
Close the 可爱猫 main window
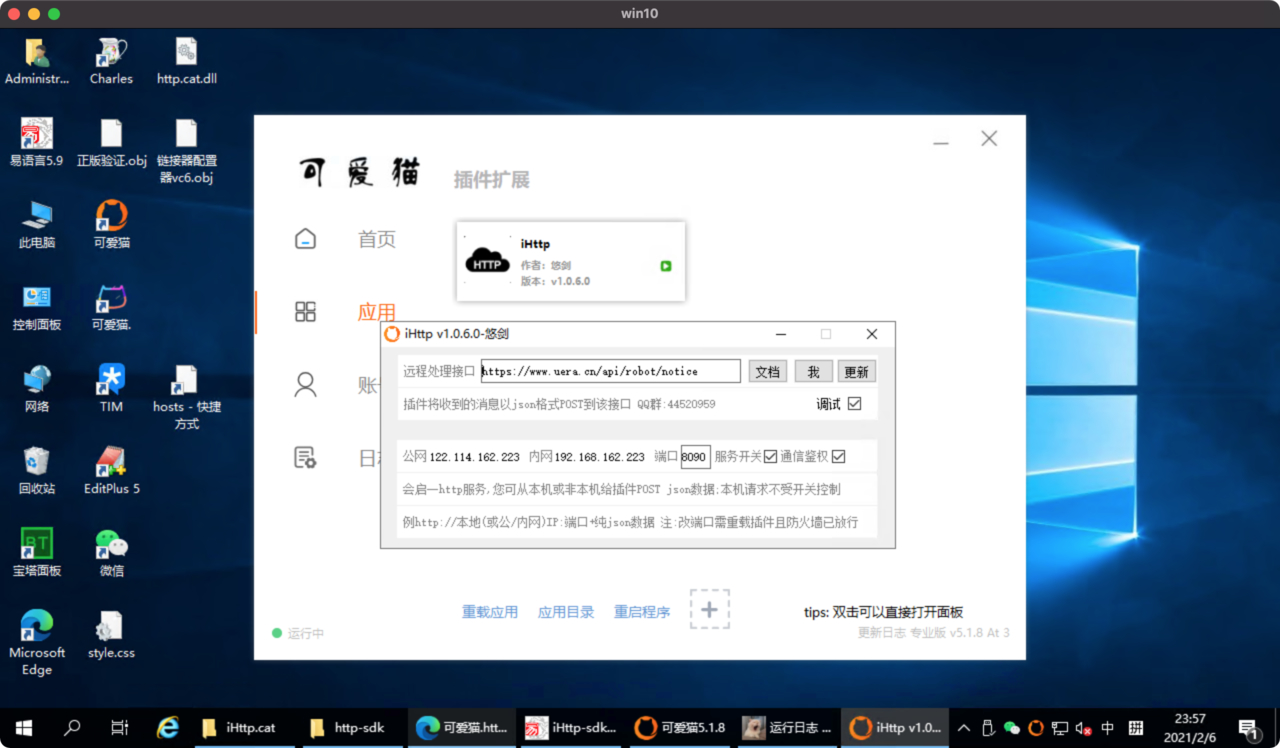(989, 139)
